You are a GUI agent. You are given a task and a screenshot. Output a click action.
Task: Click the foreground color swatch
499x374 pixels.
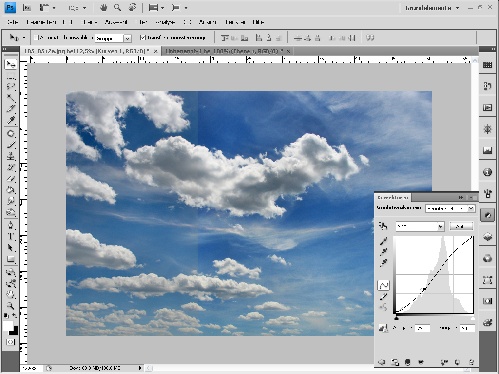click(8, 325)
